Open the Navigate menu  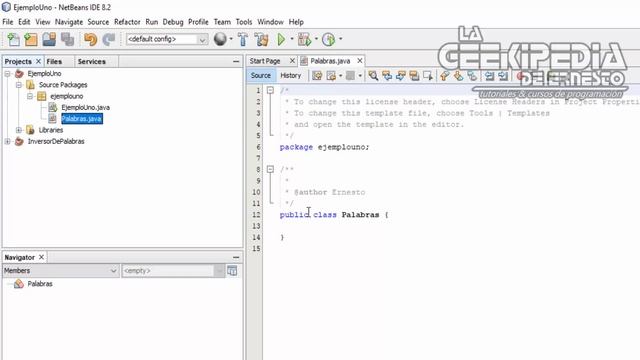point(69,22)
